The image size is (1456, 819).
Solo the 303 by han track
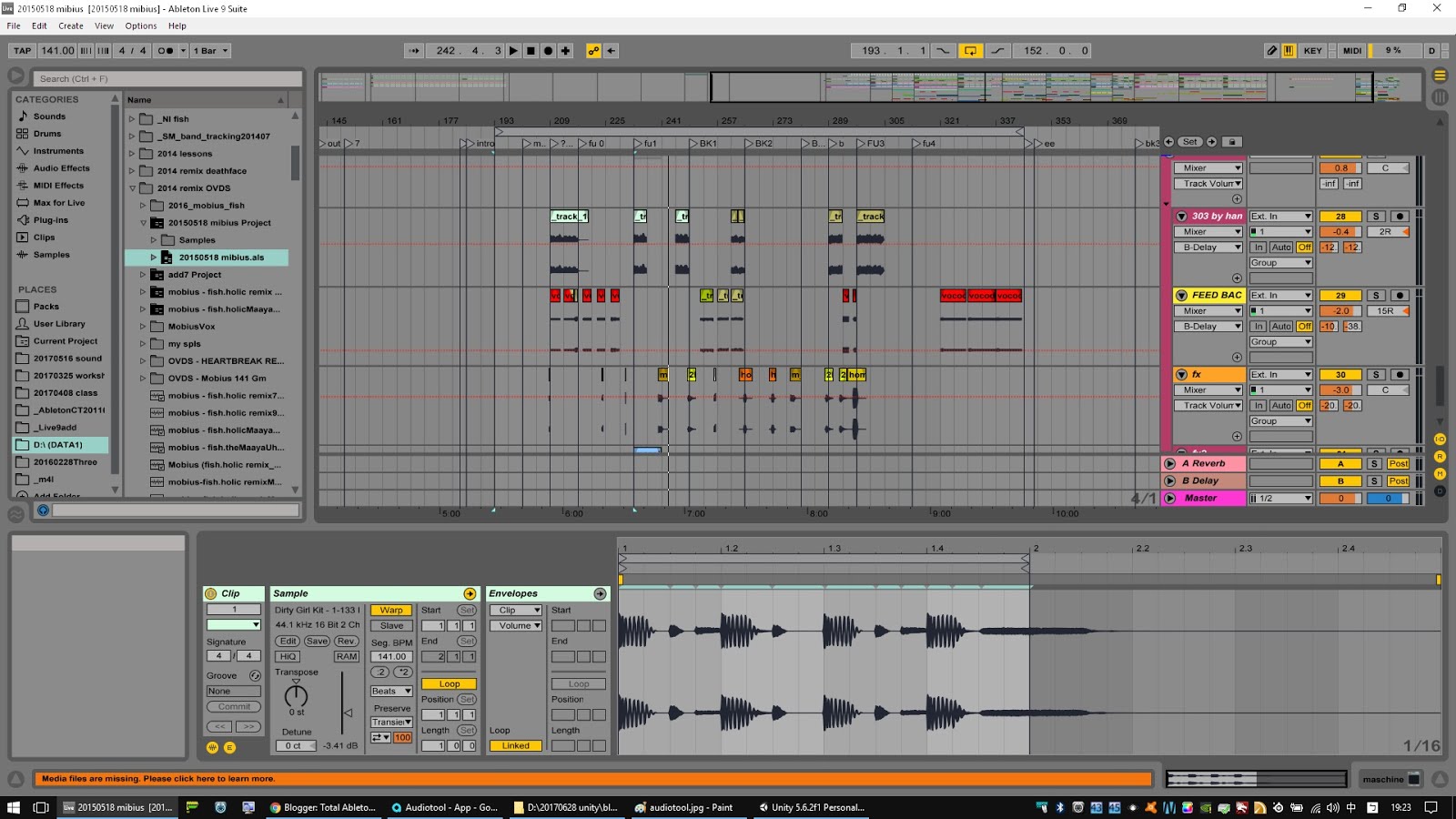point(1376,217)
